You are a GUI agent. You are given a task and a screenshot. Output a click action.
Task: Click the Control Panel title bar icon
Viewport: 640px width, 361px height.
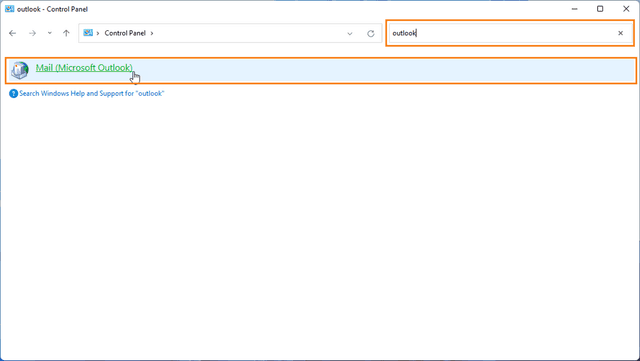pos(9,9)
